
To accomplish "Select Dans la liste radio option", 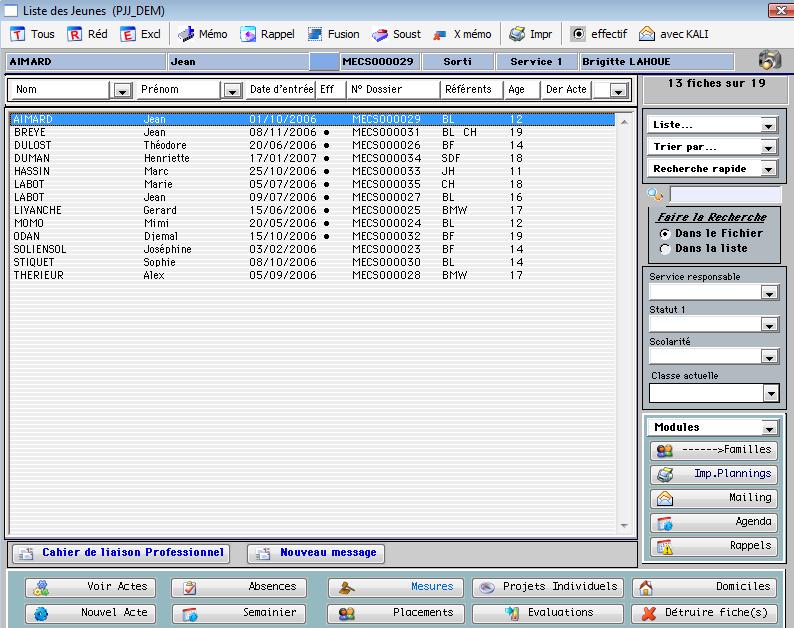I will tap(665, 249).
